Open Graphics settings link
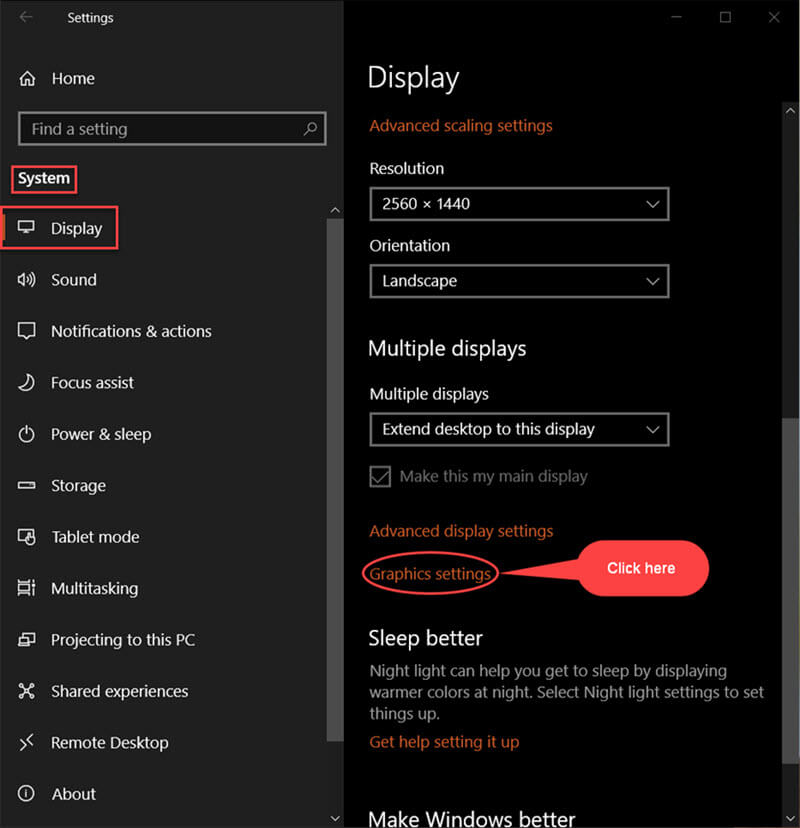 pos(430,574)
